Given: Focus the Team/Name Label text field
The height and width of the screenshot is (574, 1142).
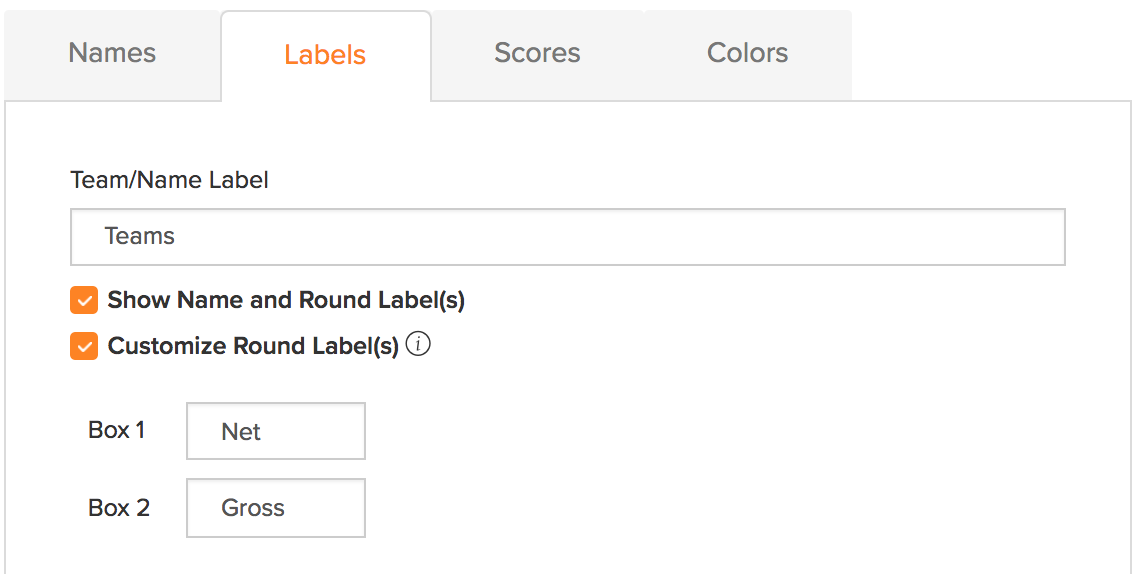Looking at the screenshot, I should (568, 237).
